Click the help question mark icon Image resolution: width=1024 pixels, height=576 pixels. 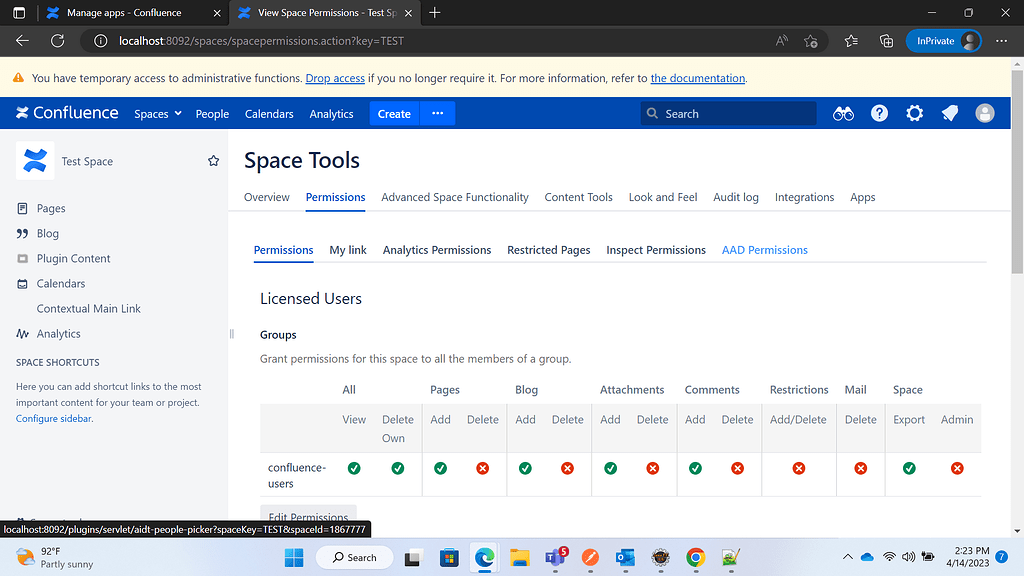(x=879, y=113)
